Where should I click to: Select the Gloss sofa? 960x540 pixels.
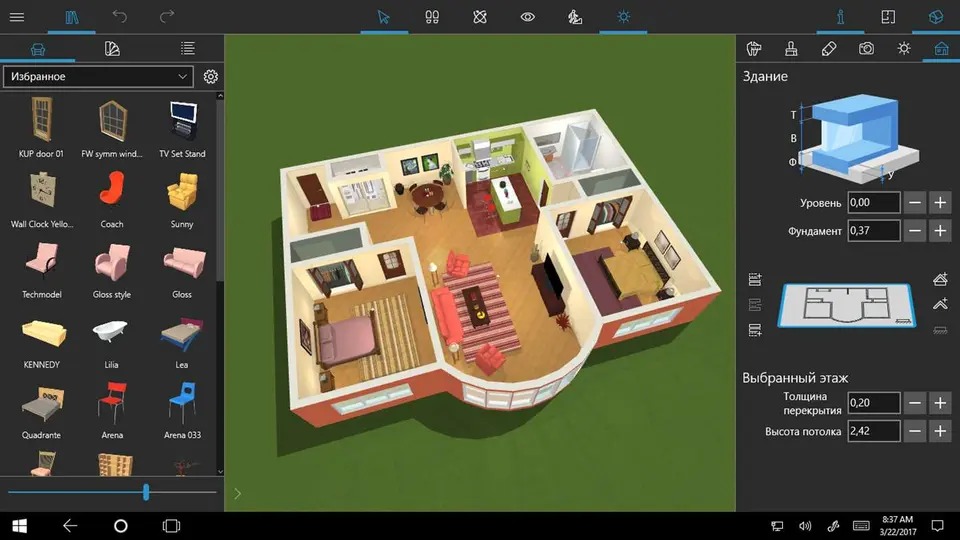182,270
